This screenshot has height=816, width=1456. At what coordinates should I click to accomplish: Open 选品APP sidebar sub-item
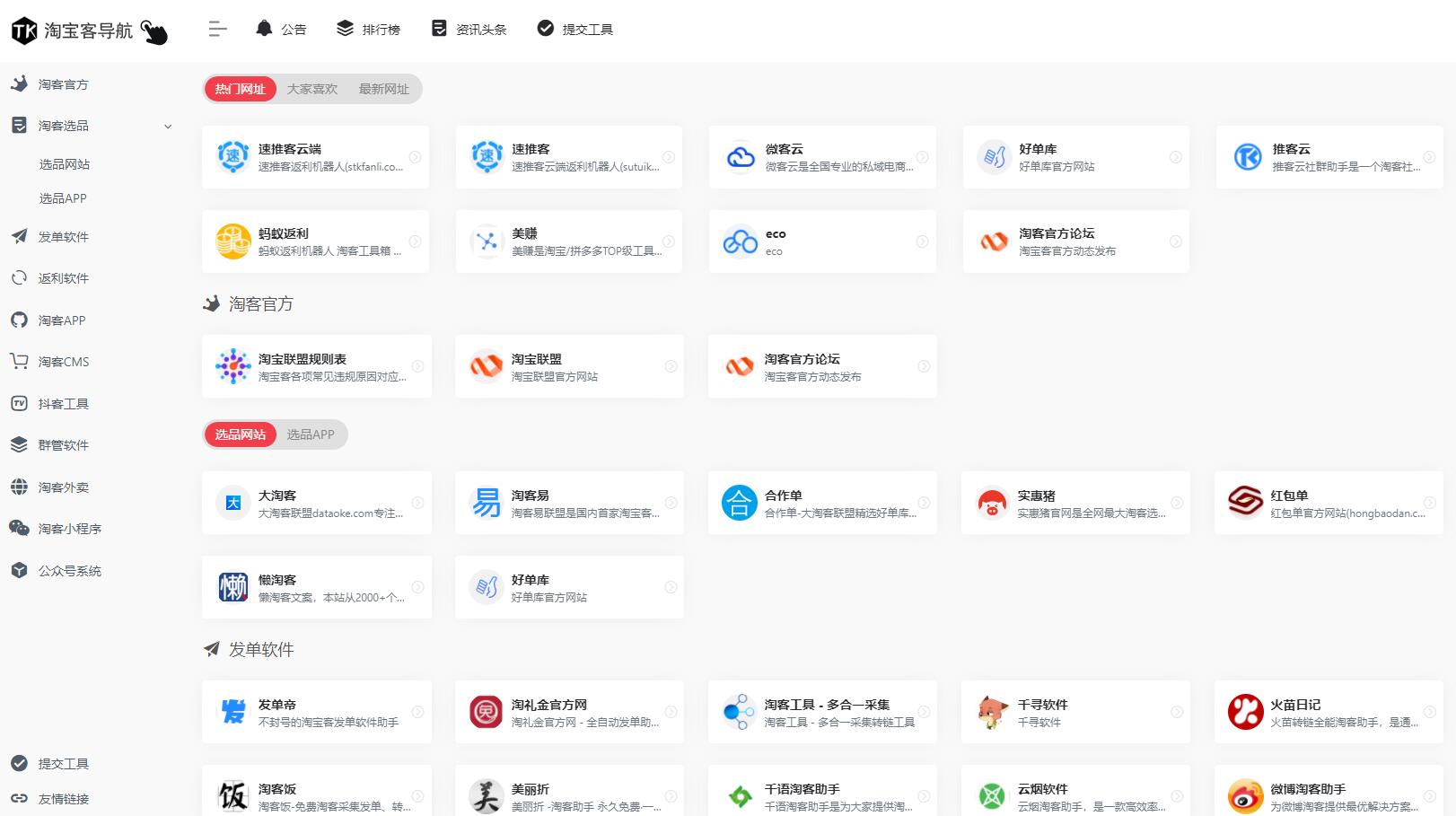63,198
